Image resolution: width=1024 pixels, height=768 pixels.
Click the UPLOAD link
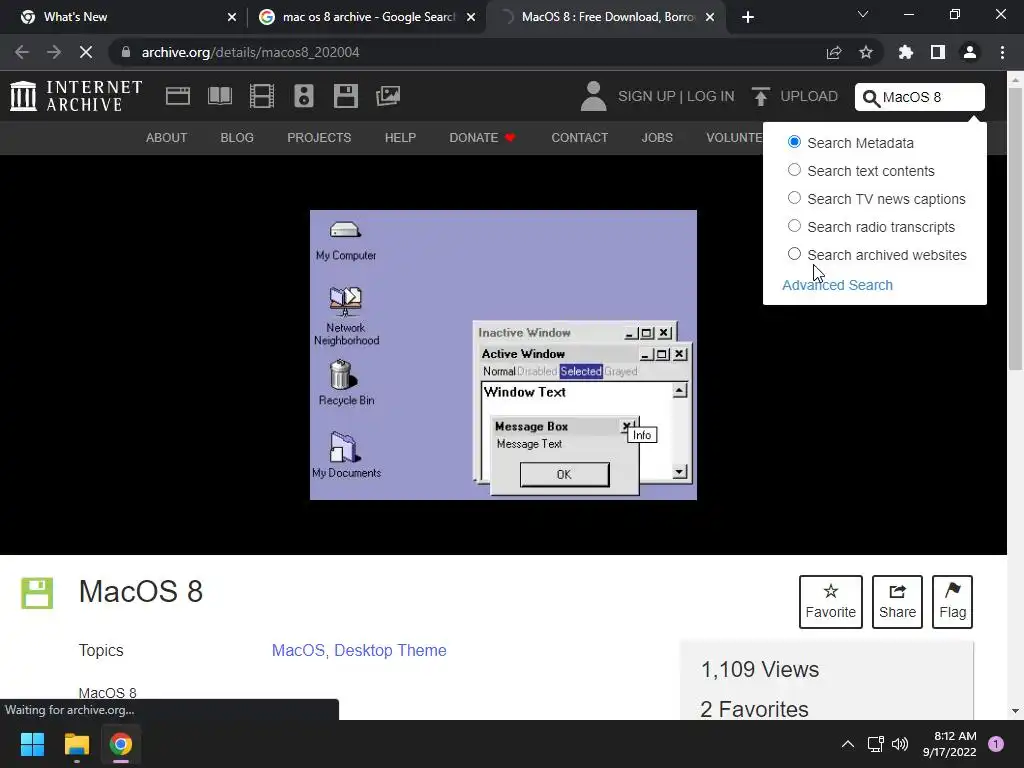click(809, 97)
